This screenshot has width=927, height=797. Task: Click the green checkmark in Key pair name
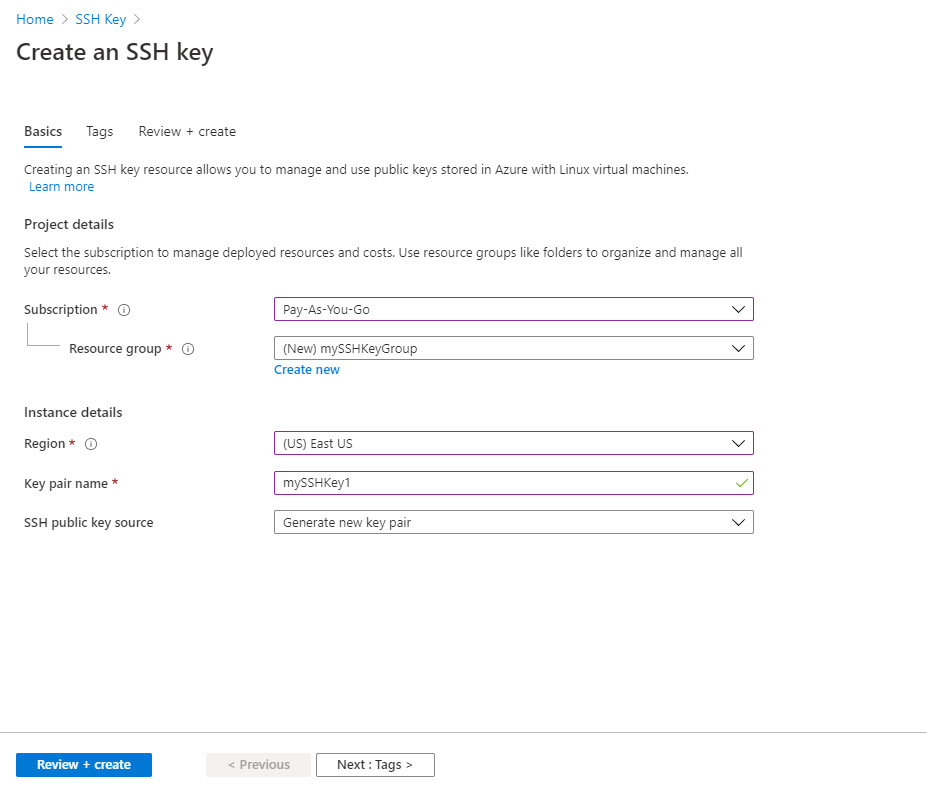pos(741,483)
